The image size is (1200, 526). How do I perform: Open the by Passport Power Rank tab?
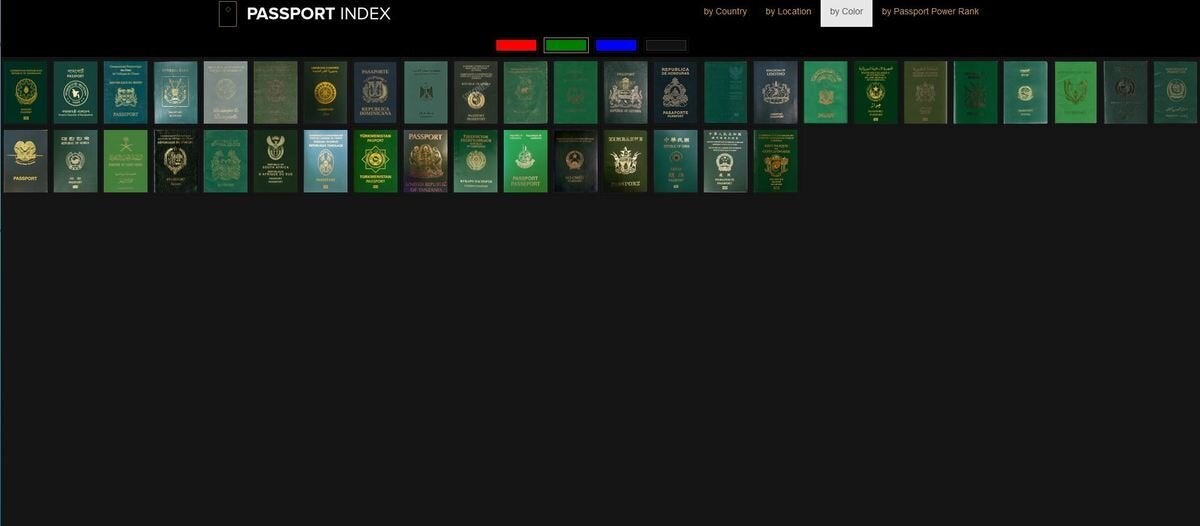click(x=930, y=12)
